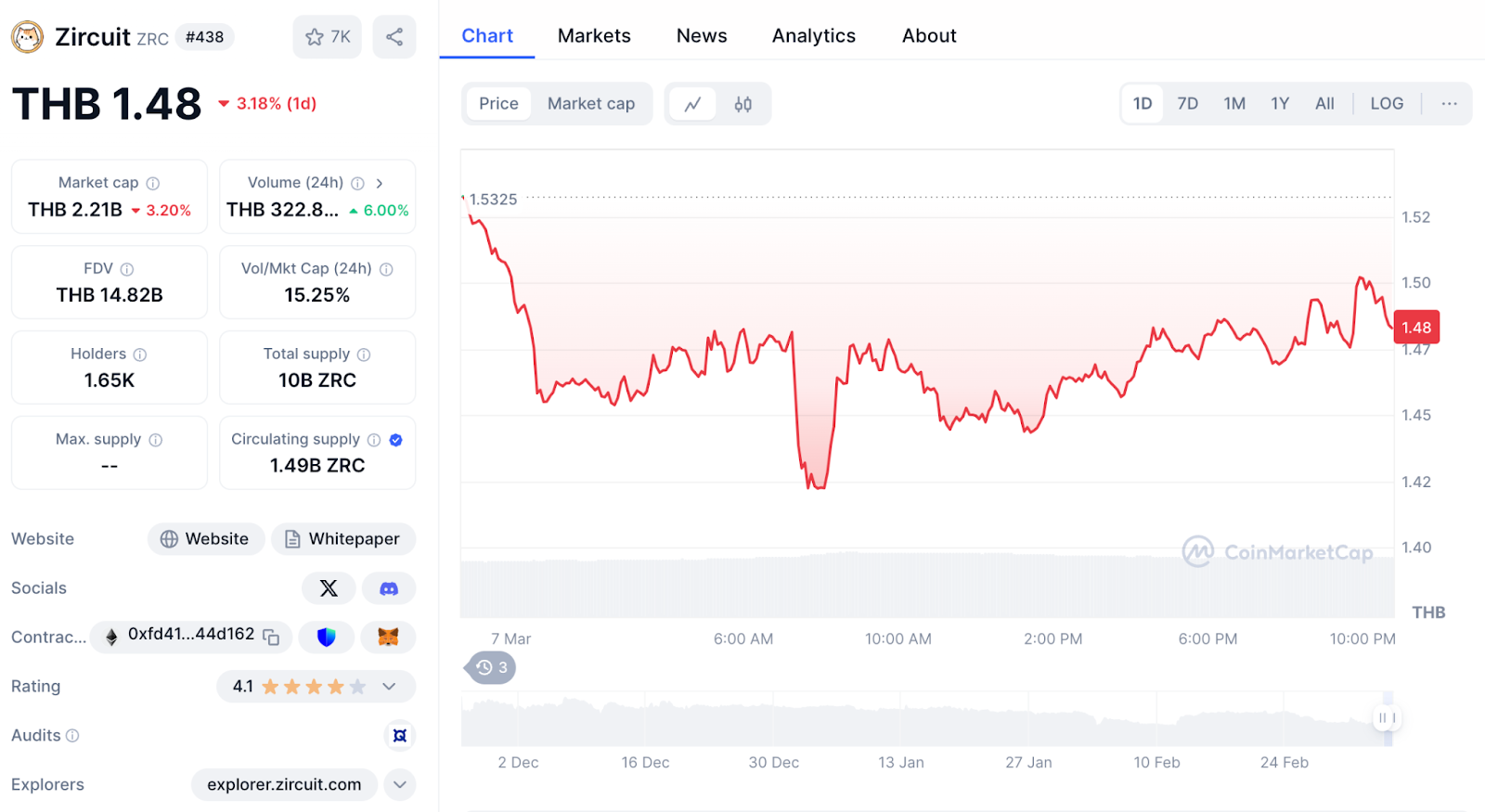
Task: Click Volume (24h) info icon
Action: click(x=357, y=183)
